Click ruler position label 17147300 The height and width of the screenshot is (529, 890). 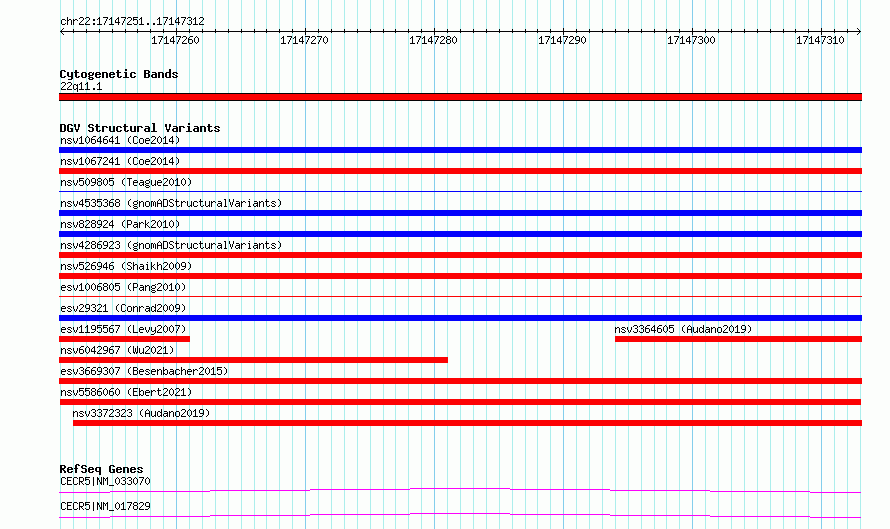[691, 40]
